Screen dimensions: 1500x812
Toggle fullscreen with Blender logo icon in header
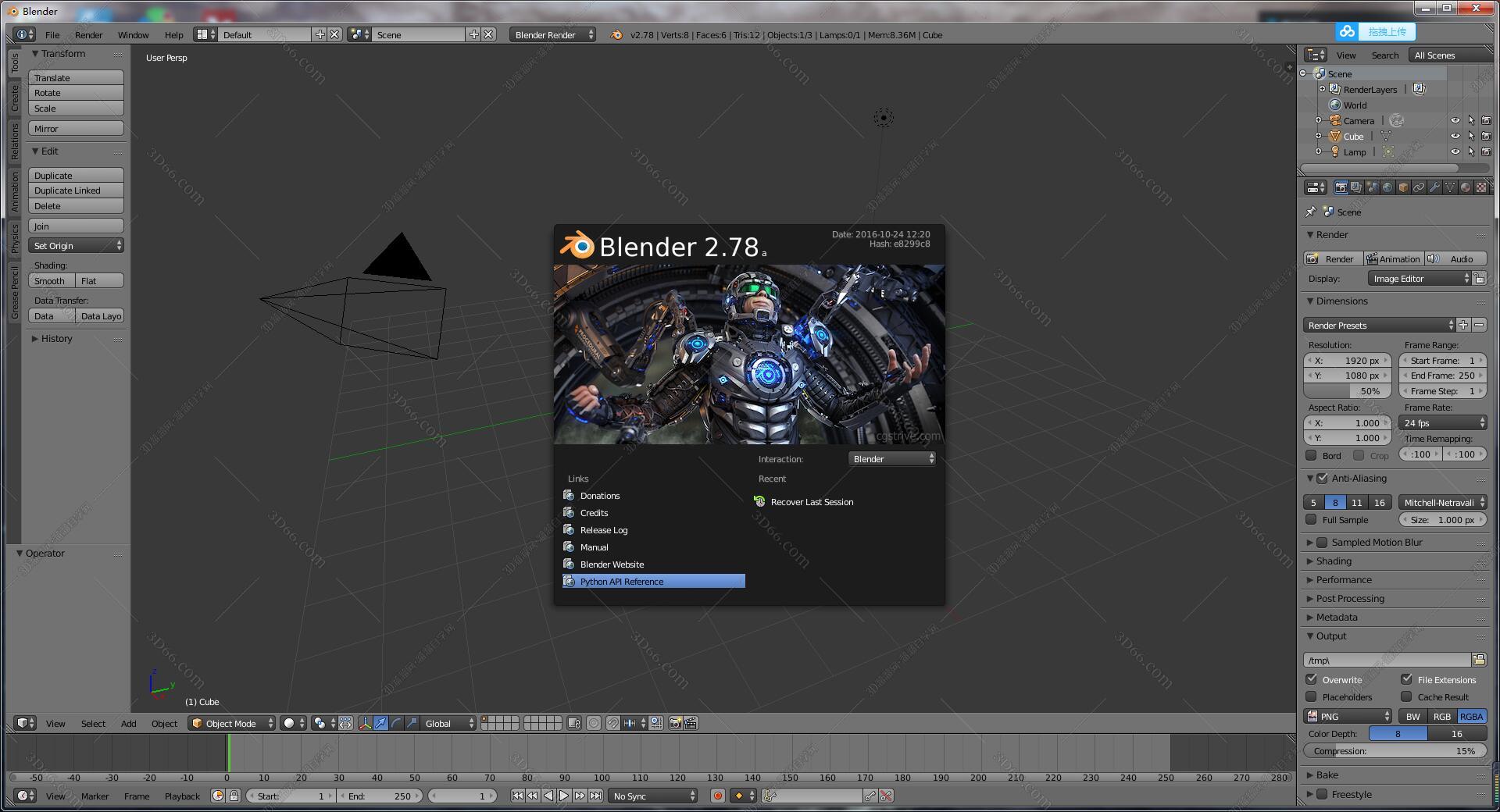click(x=616, y=34)
